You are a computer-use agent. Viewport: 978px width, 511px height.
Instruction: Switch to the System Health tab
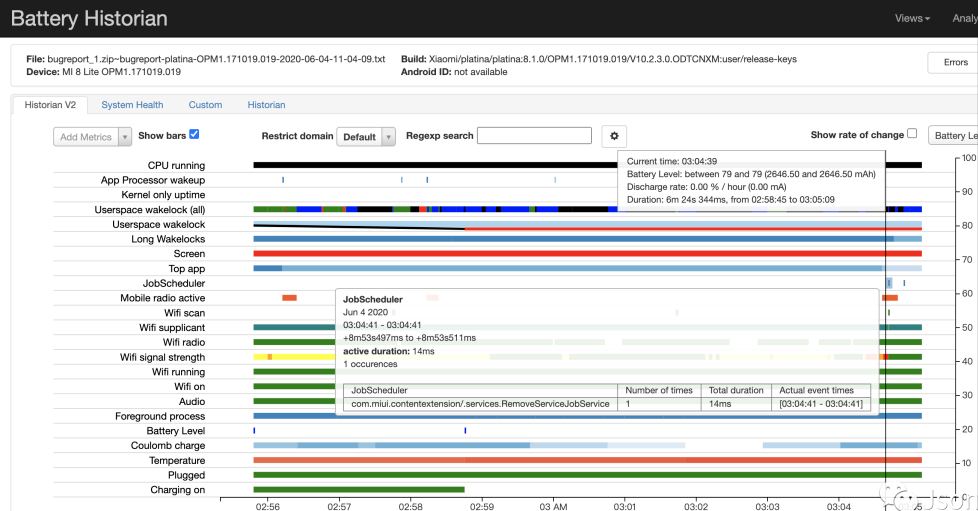132,105
